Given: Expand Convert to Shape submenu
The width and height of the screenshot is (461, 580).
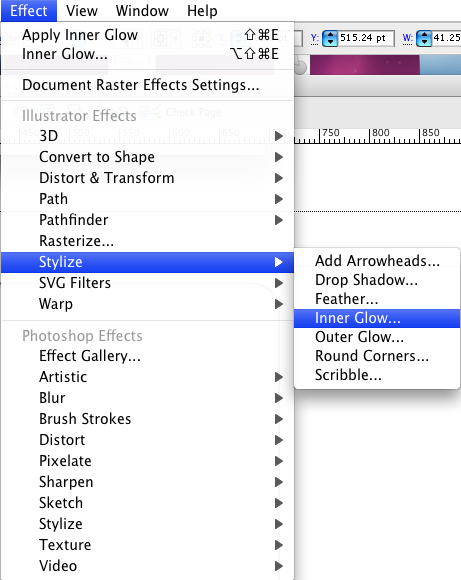Looking at the screenshot, I should coord(147,157).
